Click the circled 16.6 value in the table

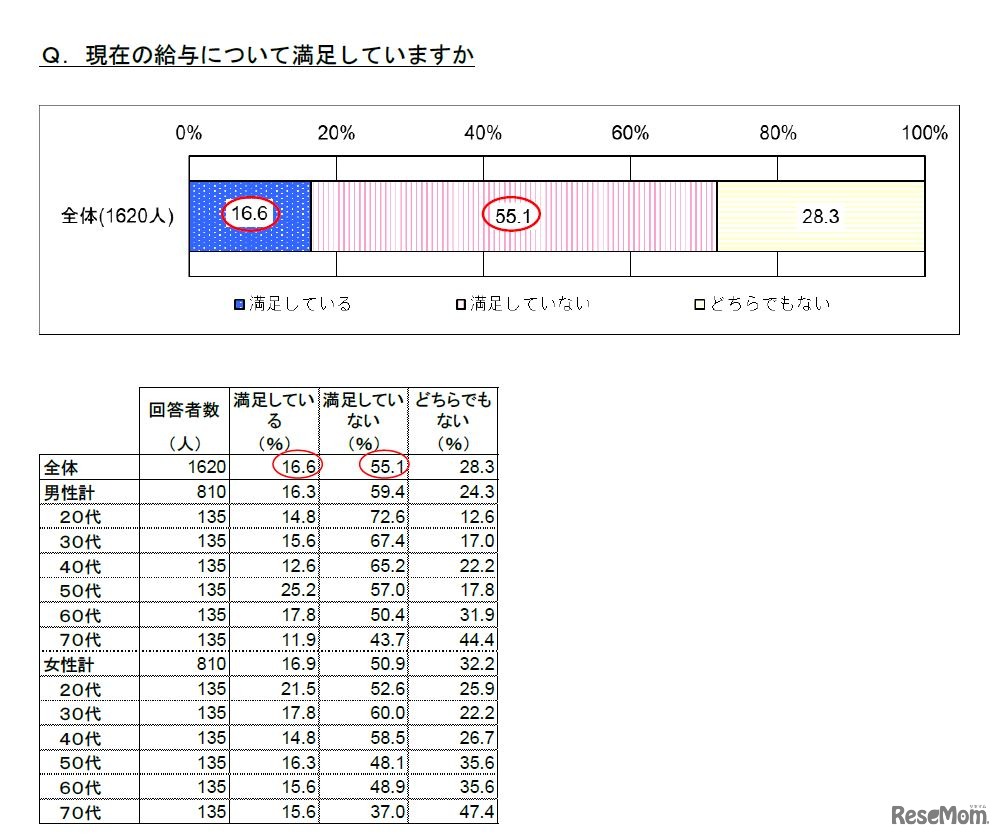(296, 466)
